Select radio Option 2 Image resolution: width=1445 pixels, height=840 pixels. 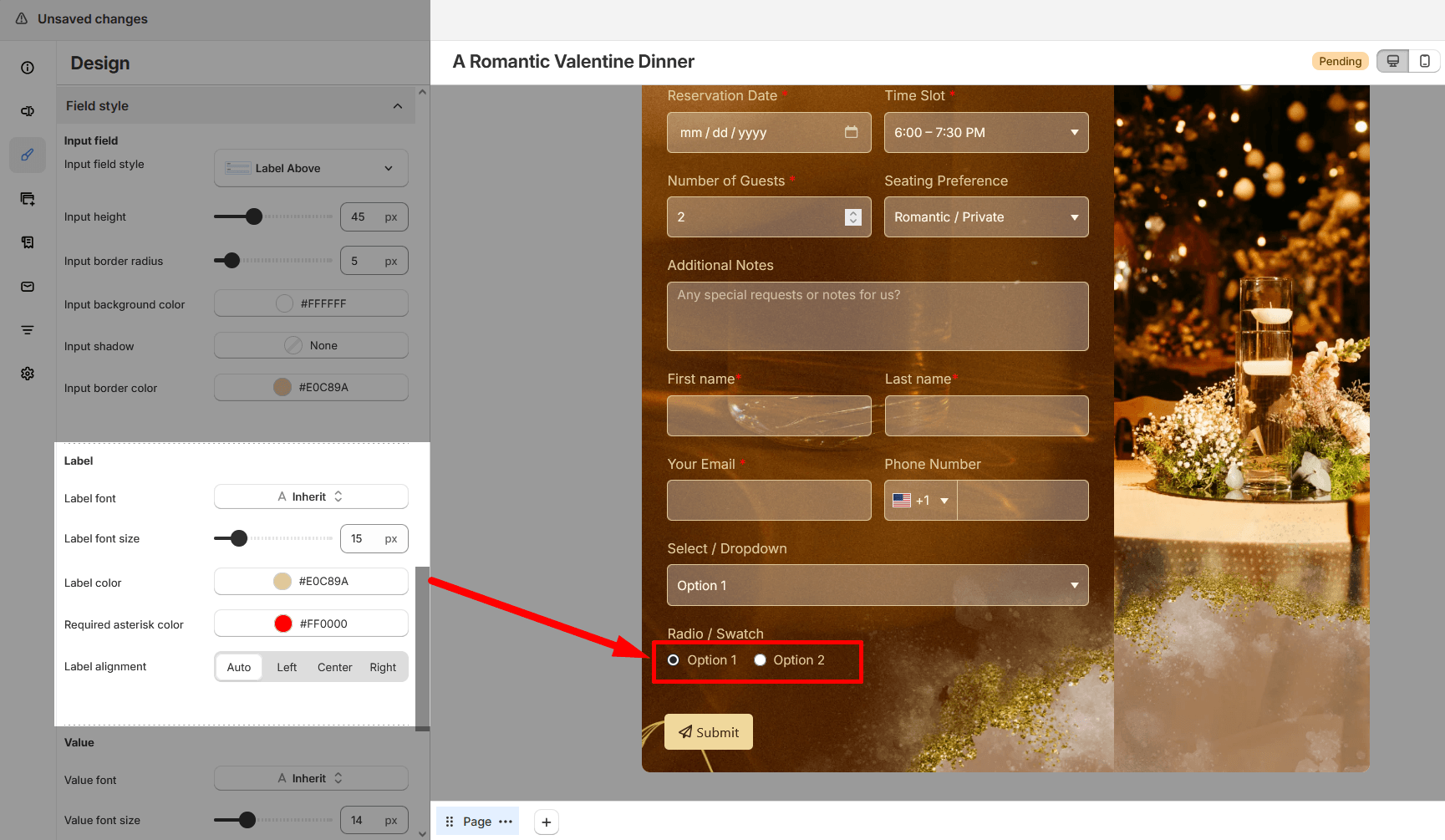(760, 660)
